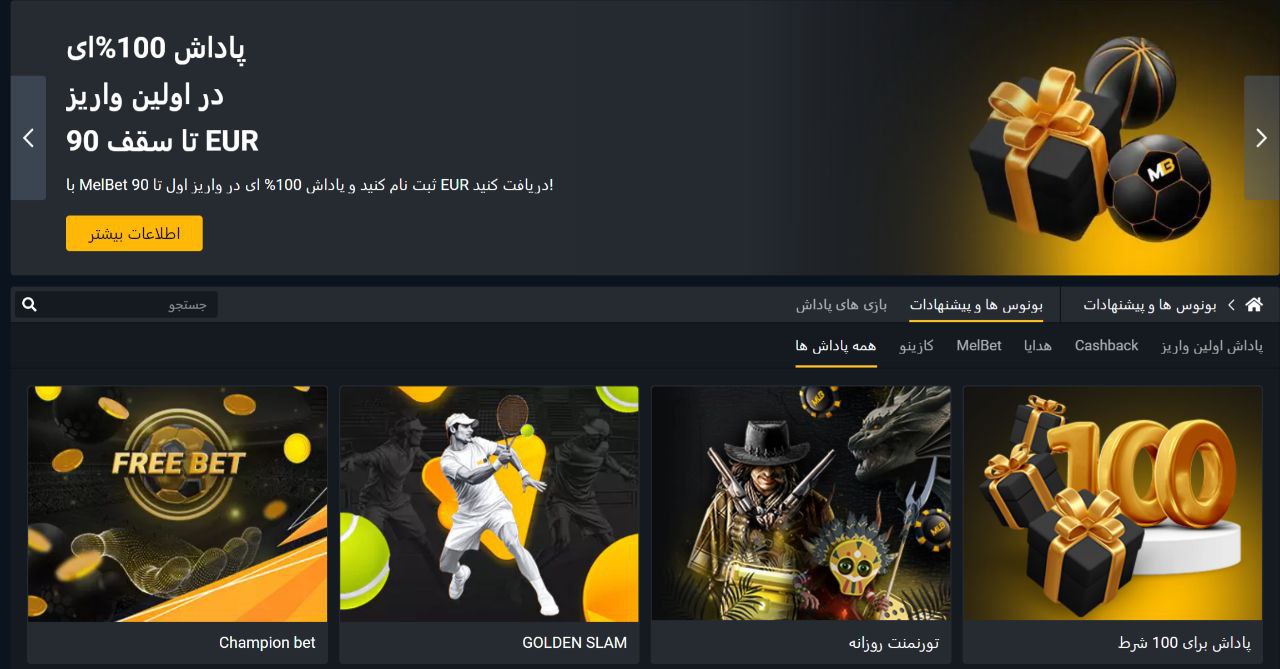Click the home icon in breadcrumb
Screen dimensions: 1280x669
[1254, 304]
